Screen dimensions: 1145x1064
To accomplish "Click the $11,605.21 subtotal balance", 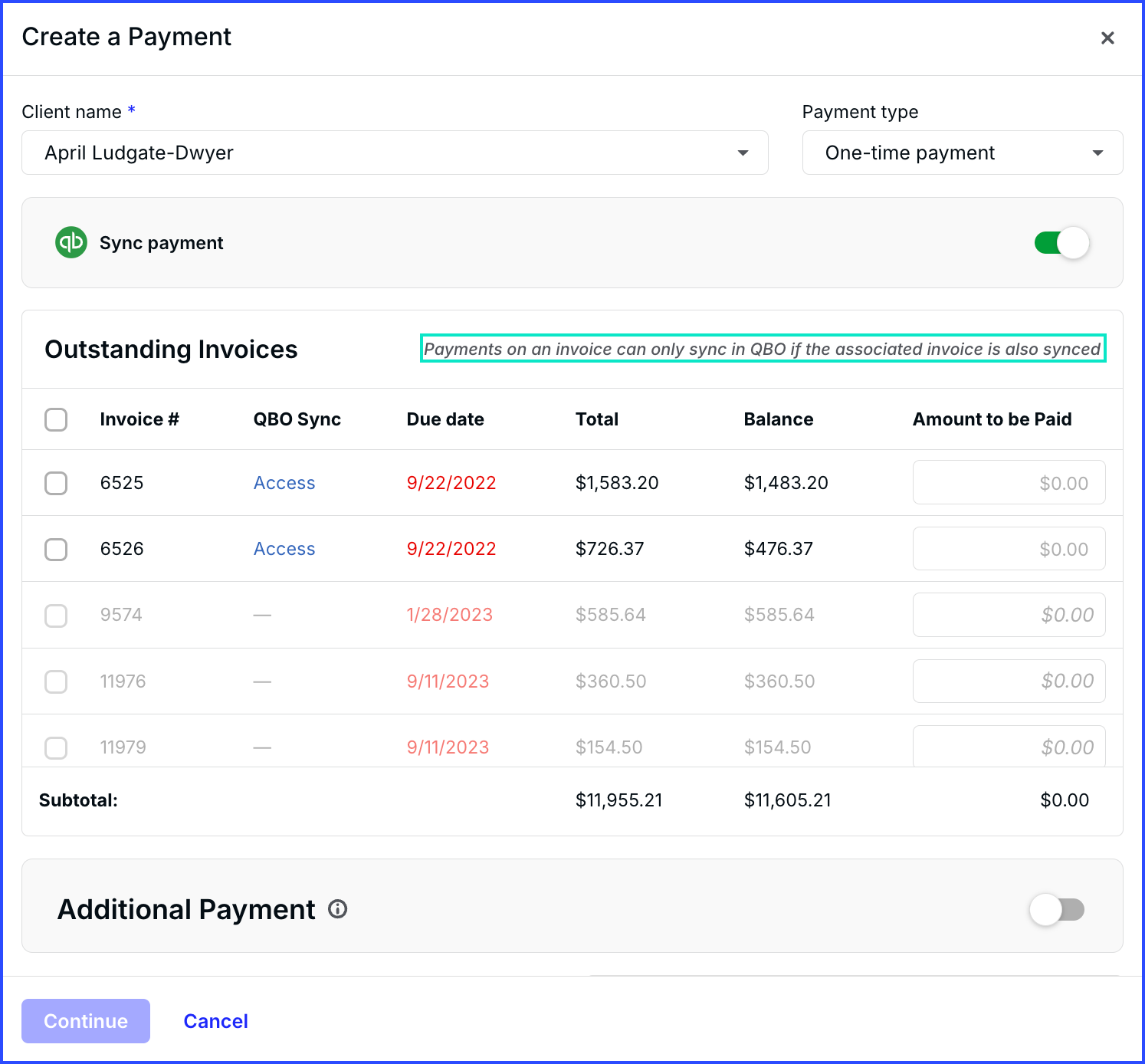I will pyautogui.click(x=788, y=800).
